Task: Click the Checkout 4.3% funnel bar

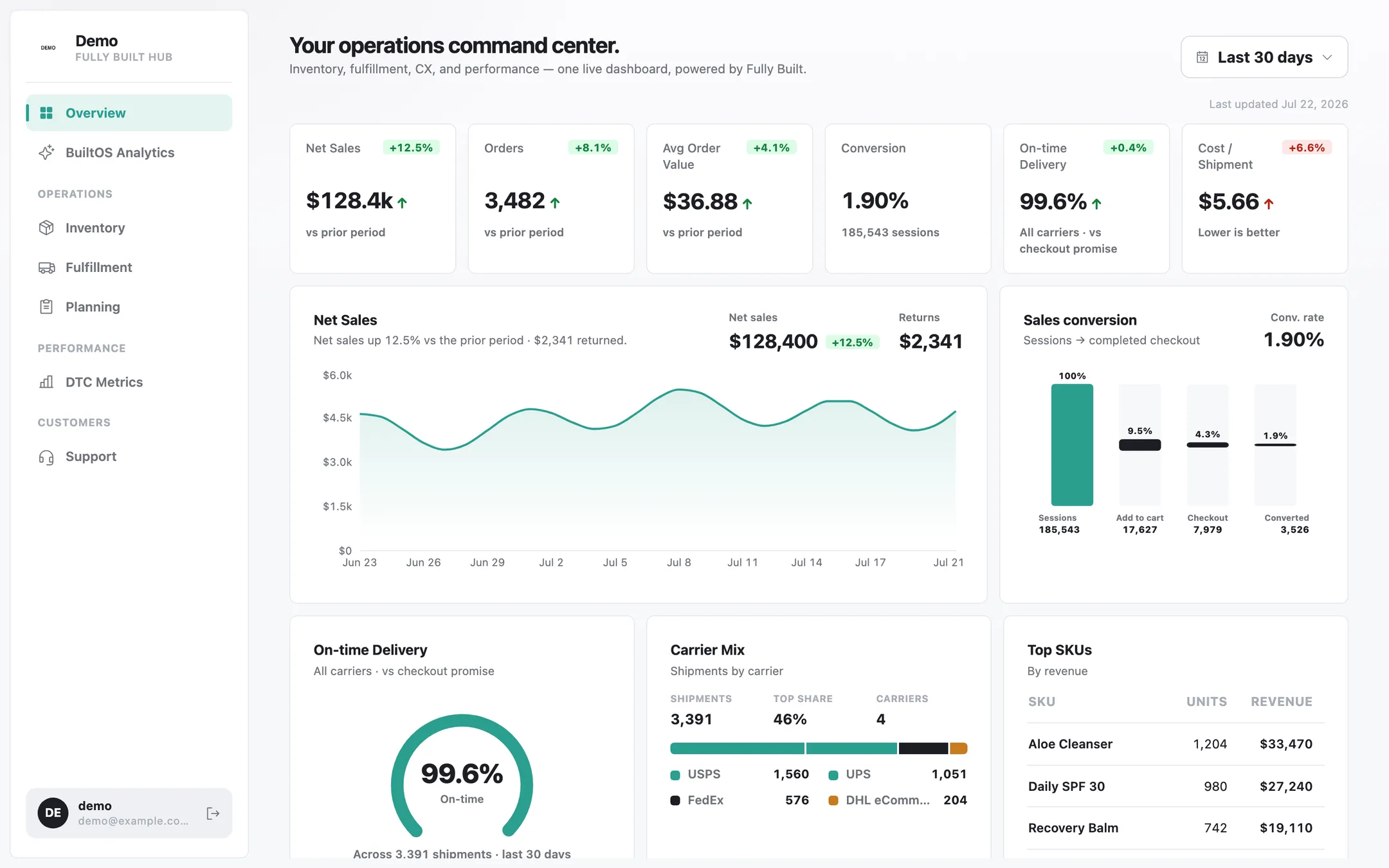Action: (x=1208, y=445)
